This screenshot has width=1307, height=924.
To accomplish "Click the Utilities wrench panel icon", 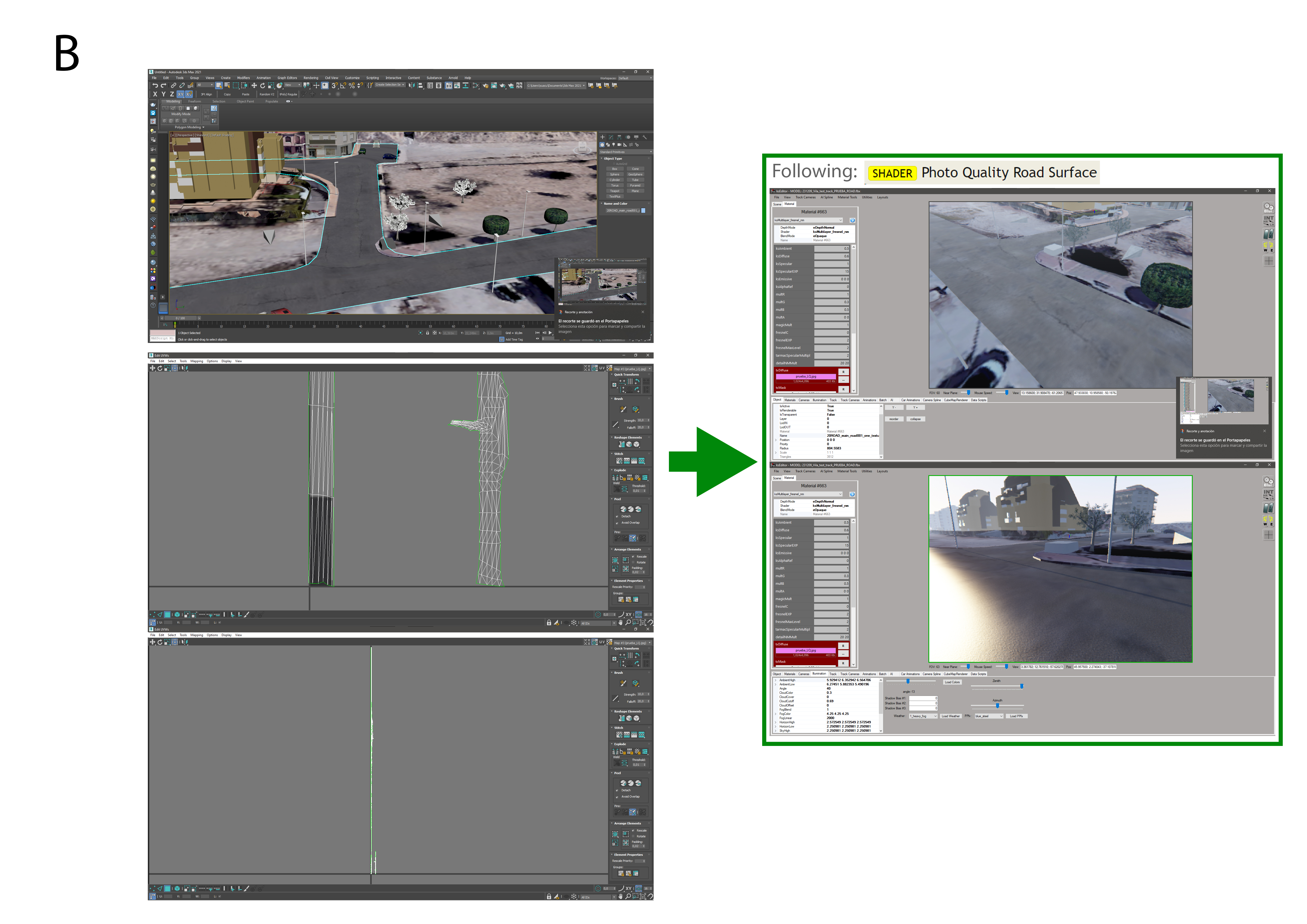I will click(645, 137).
